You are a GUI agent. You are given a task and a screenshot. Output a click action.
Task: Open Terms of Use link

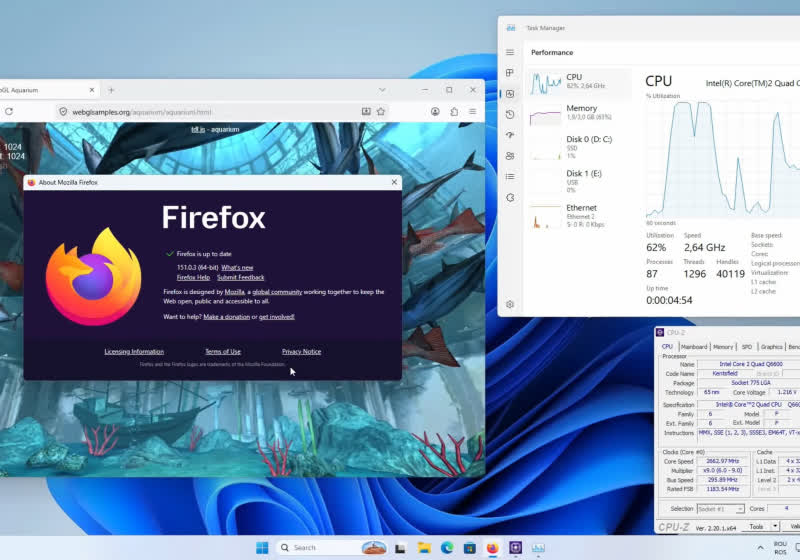tap(223, 351)
